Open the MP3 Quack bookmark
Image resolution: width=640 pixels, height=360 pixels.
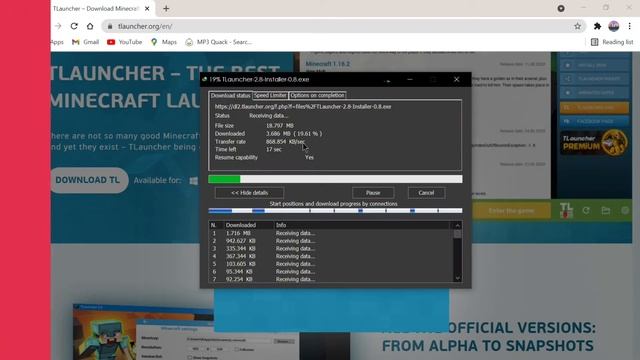pos(219,42)
